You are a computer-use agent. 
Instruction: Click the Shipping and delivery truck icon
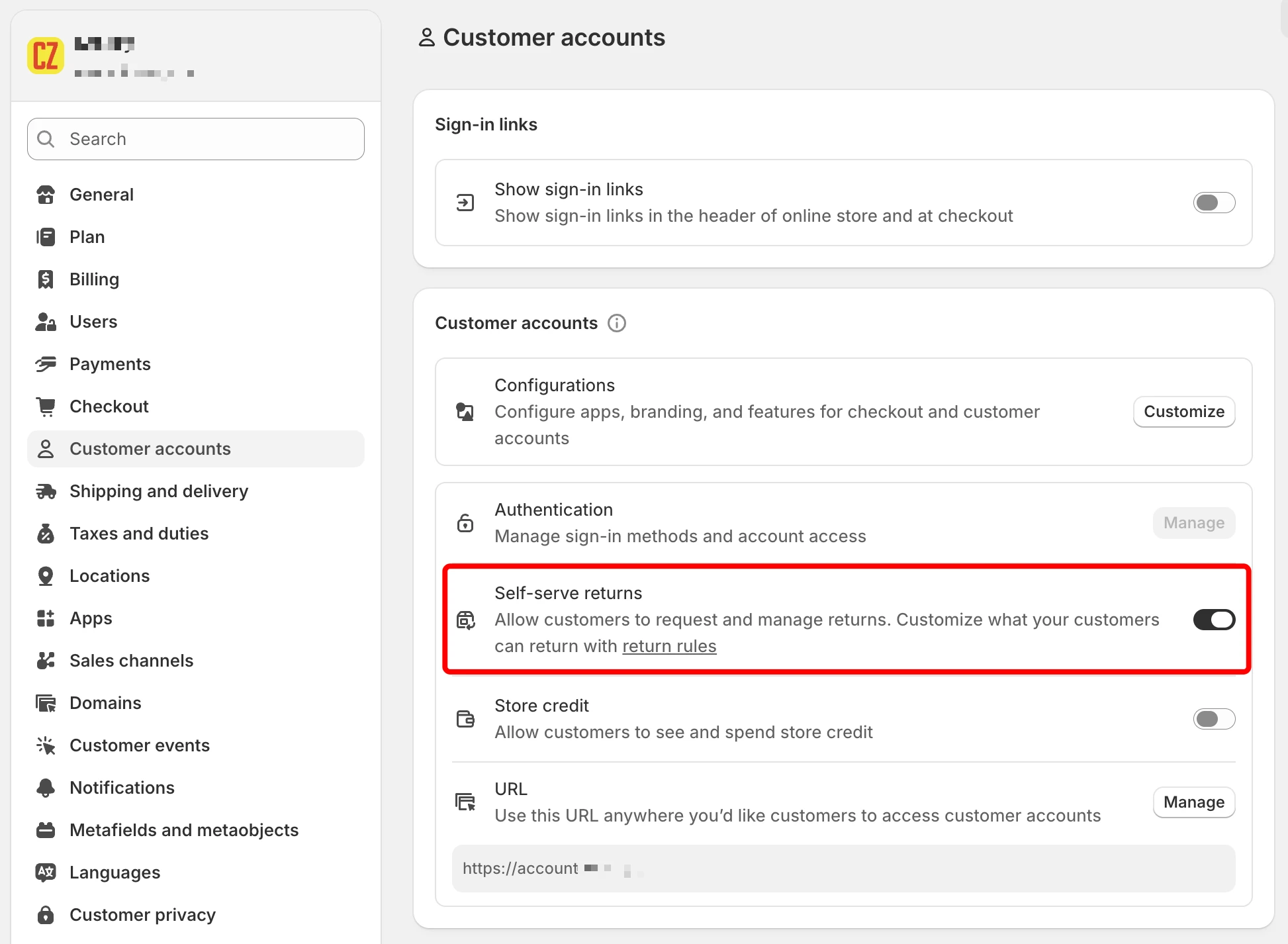(x=46, y=491)
